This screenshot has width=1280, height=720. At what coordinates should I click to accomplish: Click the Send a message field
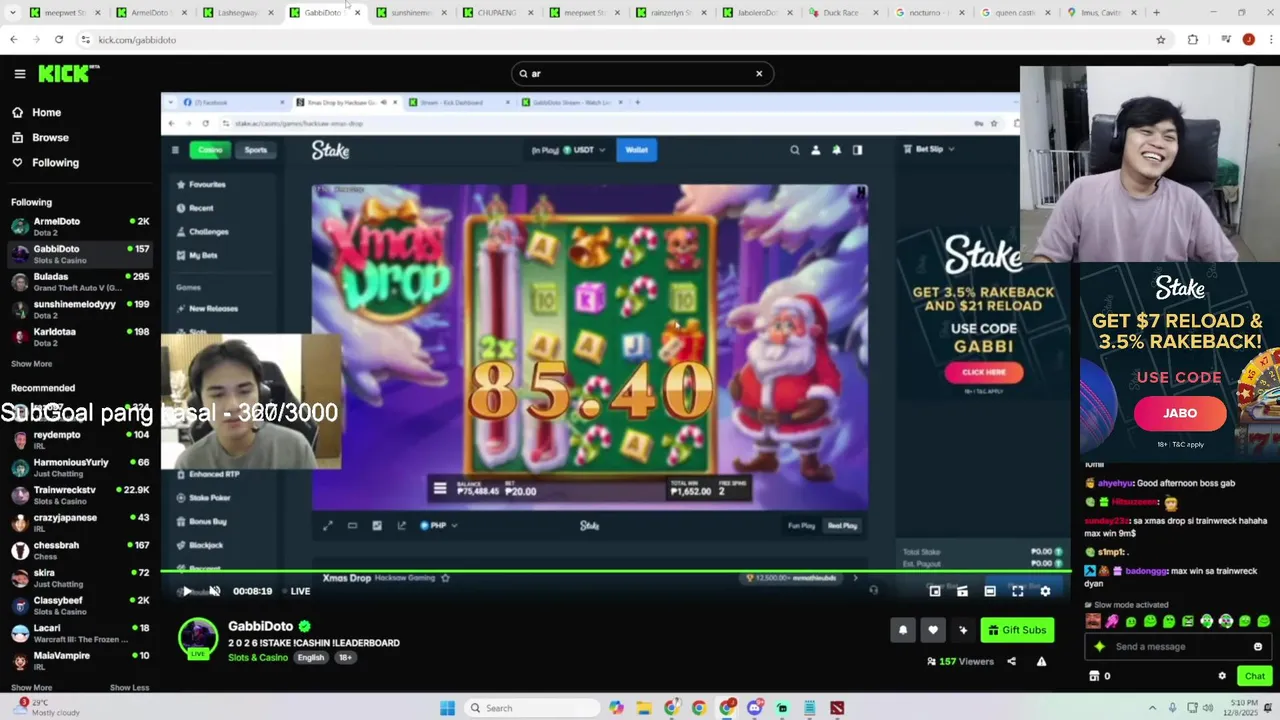1180,646
